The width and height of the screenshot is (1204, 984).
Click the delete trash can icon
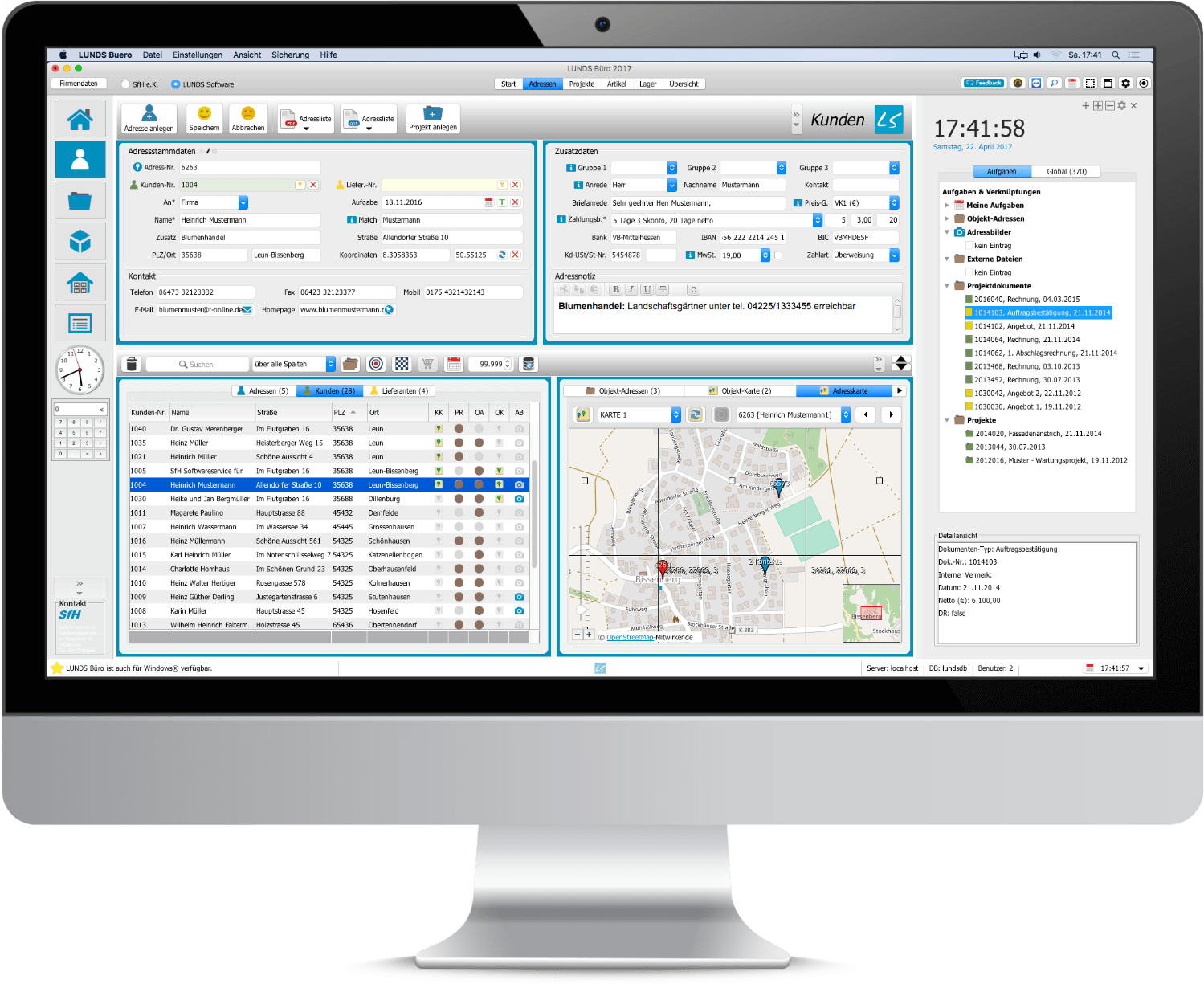[133, 364]
